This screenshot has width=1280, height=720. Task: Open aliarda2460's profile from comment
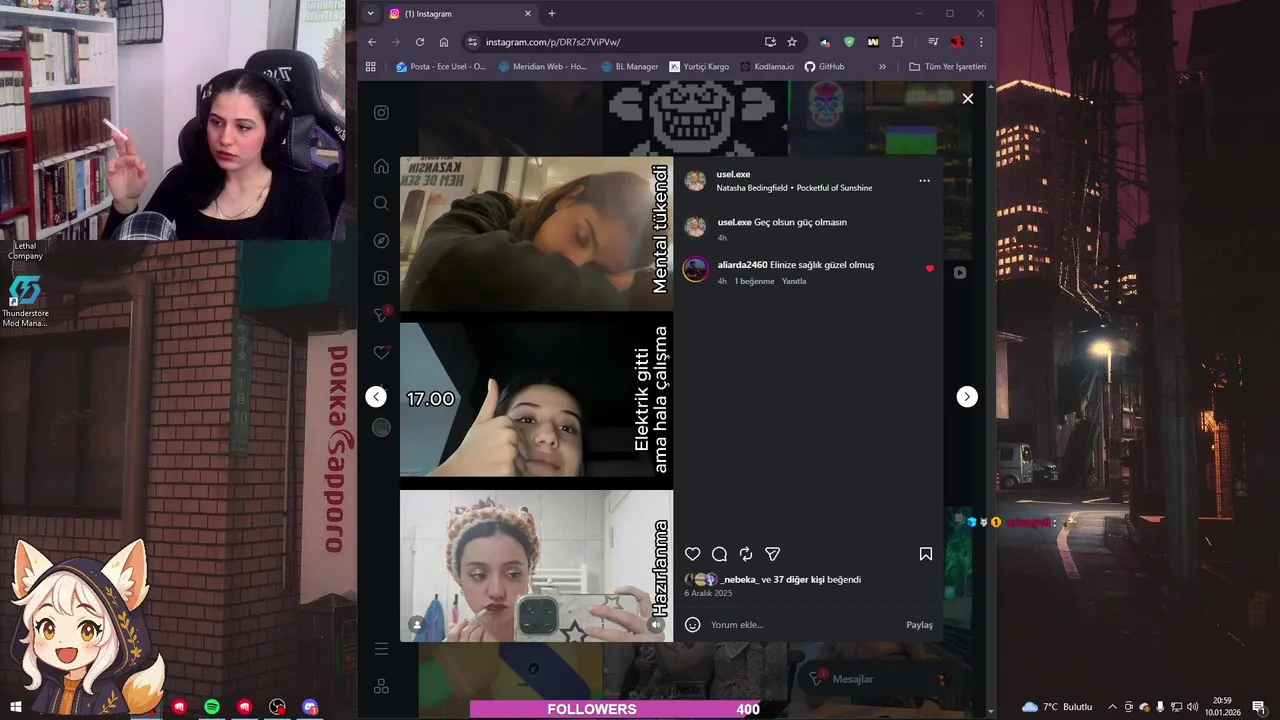click(742, 265)
